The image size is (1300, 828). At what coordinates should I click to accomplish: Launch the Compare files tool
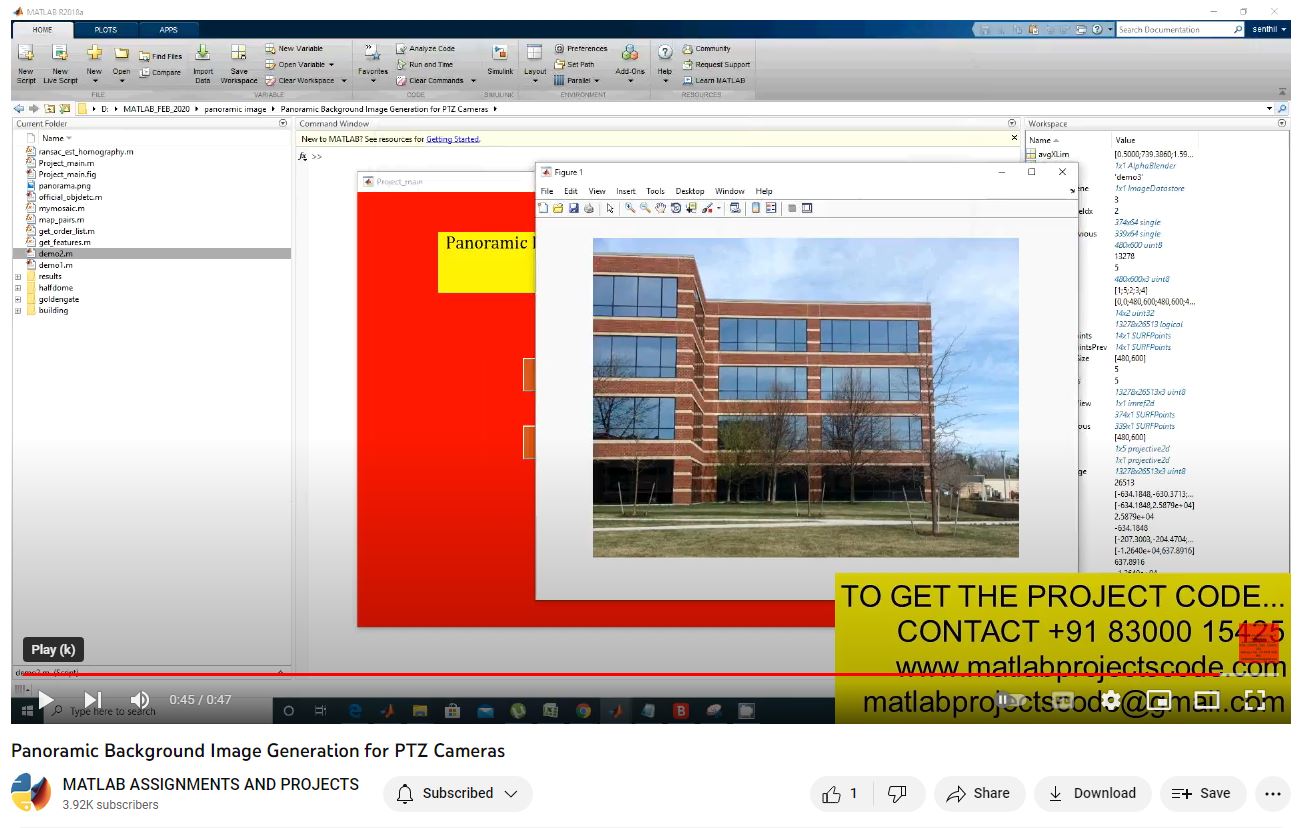tap(160, 72)
